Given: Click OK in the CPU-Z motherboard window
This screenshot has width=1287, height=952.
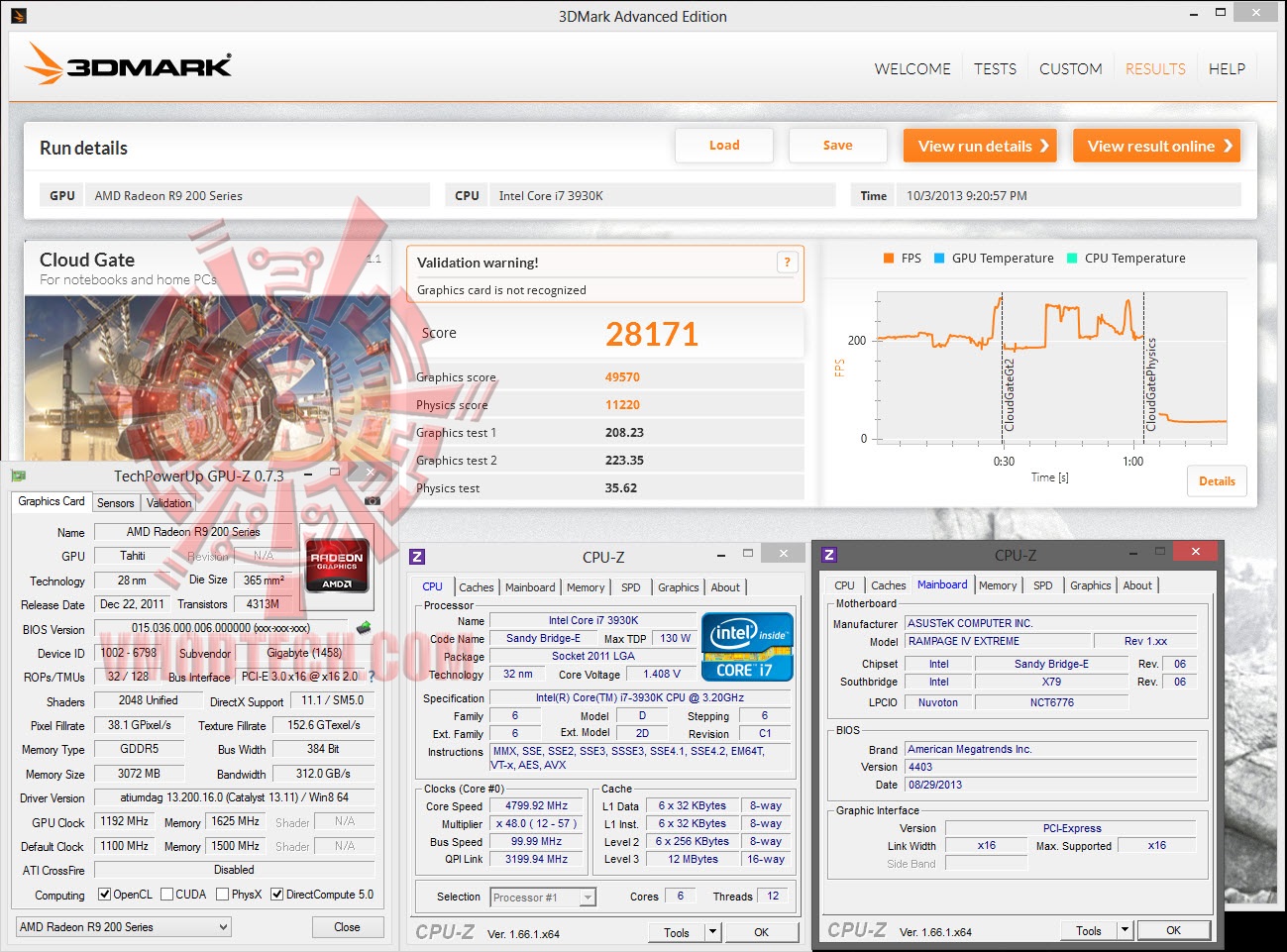Looking at the screenshot, I should coord(1173,930).
